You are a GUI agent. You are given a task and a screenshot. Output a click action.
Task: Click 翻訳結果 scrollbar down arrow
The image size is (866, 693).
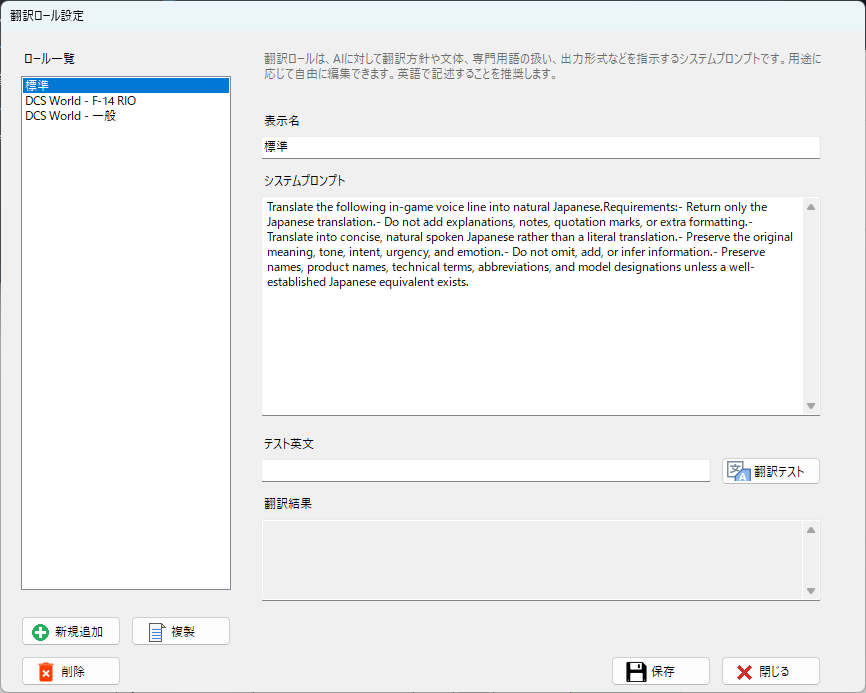pos(811,591)
